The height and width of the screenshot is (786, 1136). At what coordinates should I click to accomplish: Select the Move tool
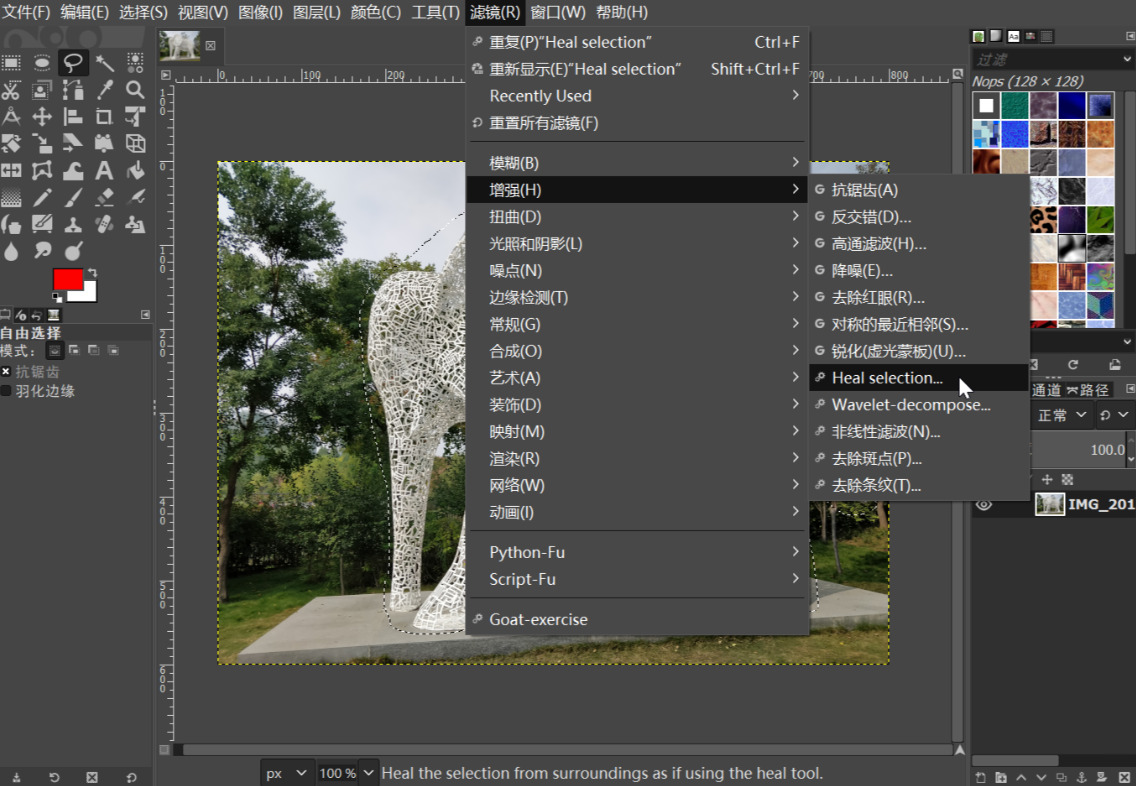point(42,117)
